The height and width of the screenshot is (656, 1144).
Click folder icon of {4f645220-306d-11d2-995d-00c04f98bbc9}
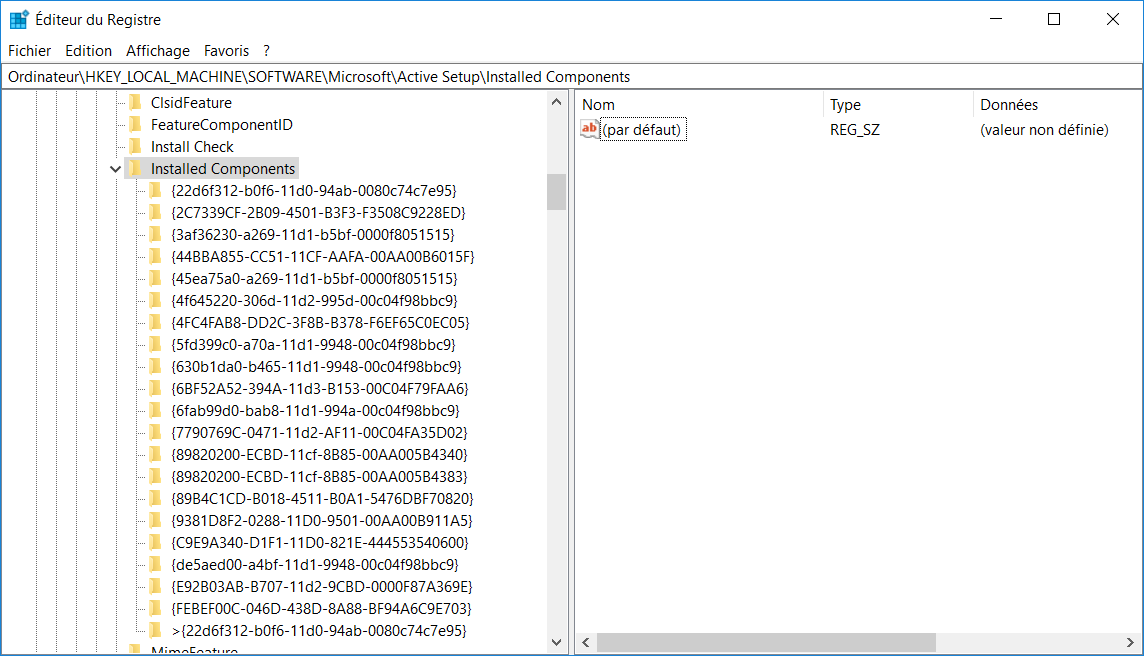click(155, 300)
